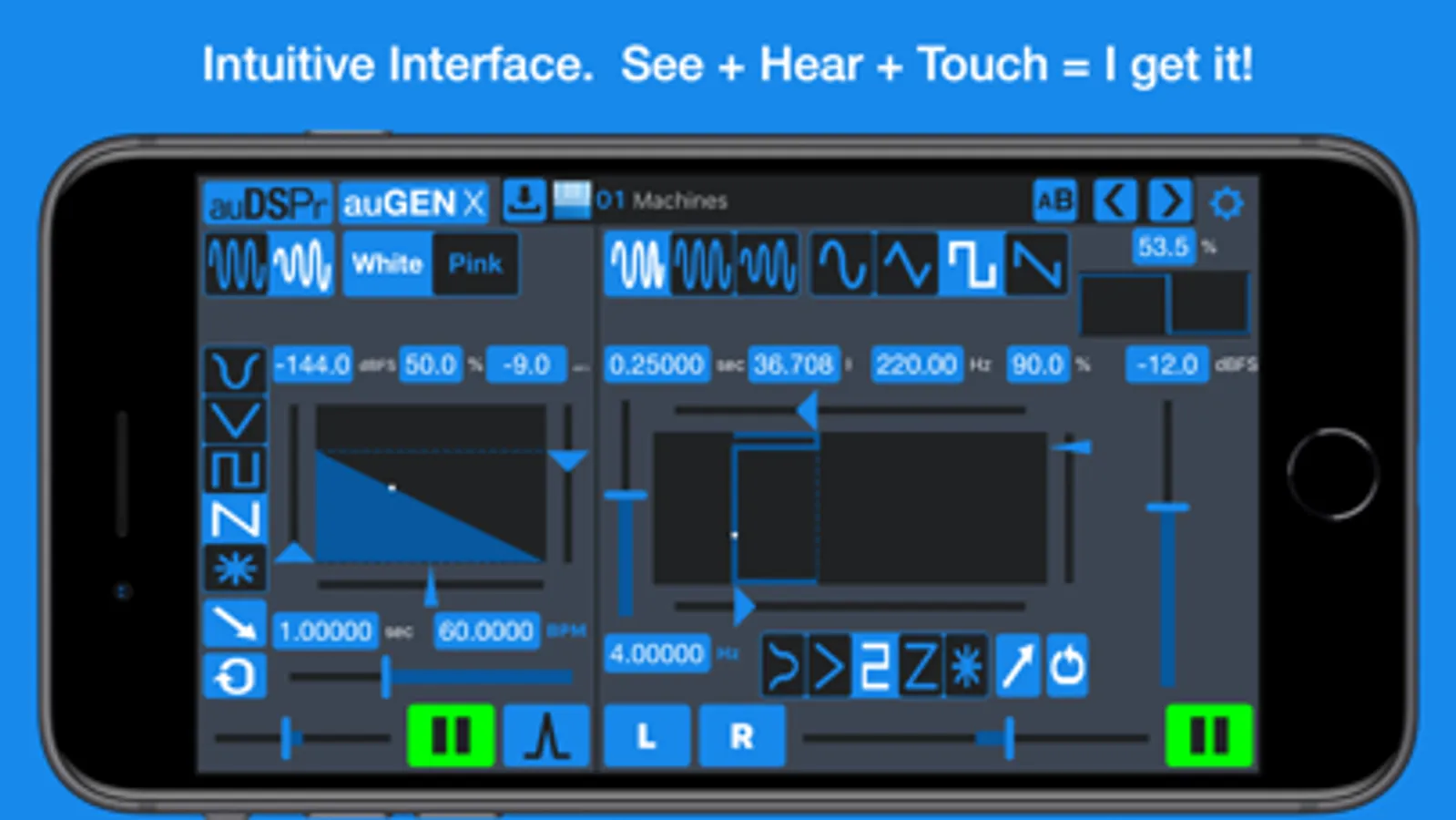Edit the 4.00000 Hz field
The height and width of the screenshot is (820, 1456).
(x=657, y=653)
